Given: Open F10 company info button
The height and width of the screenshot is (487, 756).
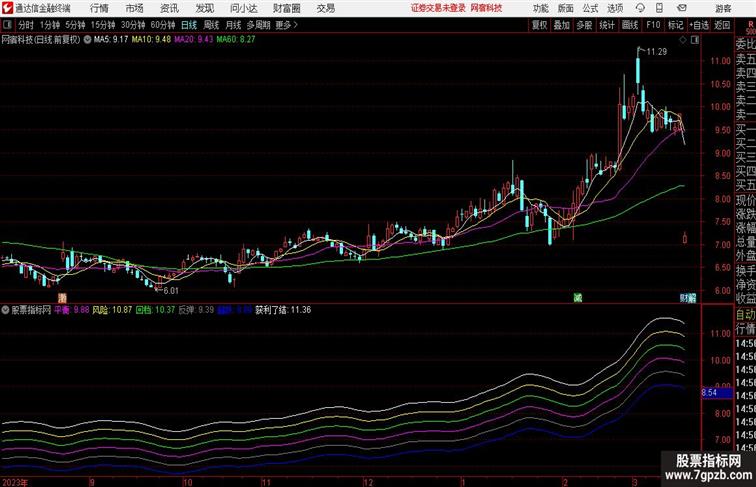Looking at the screenshot, I should pos(653,25).
